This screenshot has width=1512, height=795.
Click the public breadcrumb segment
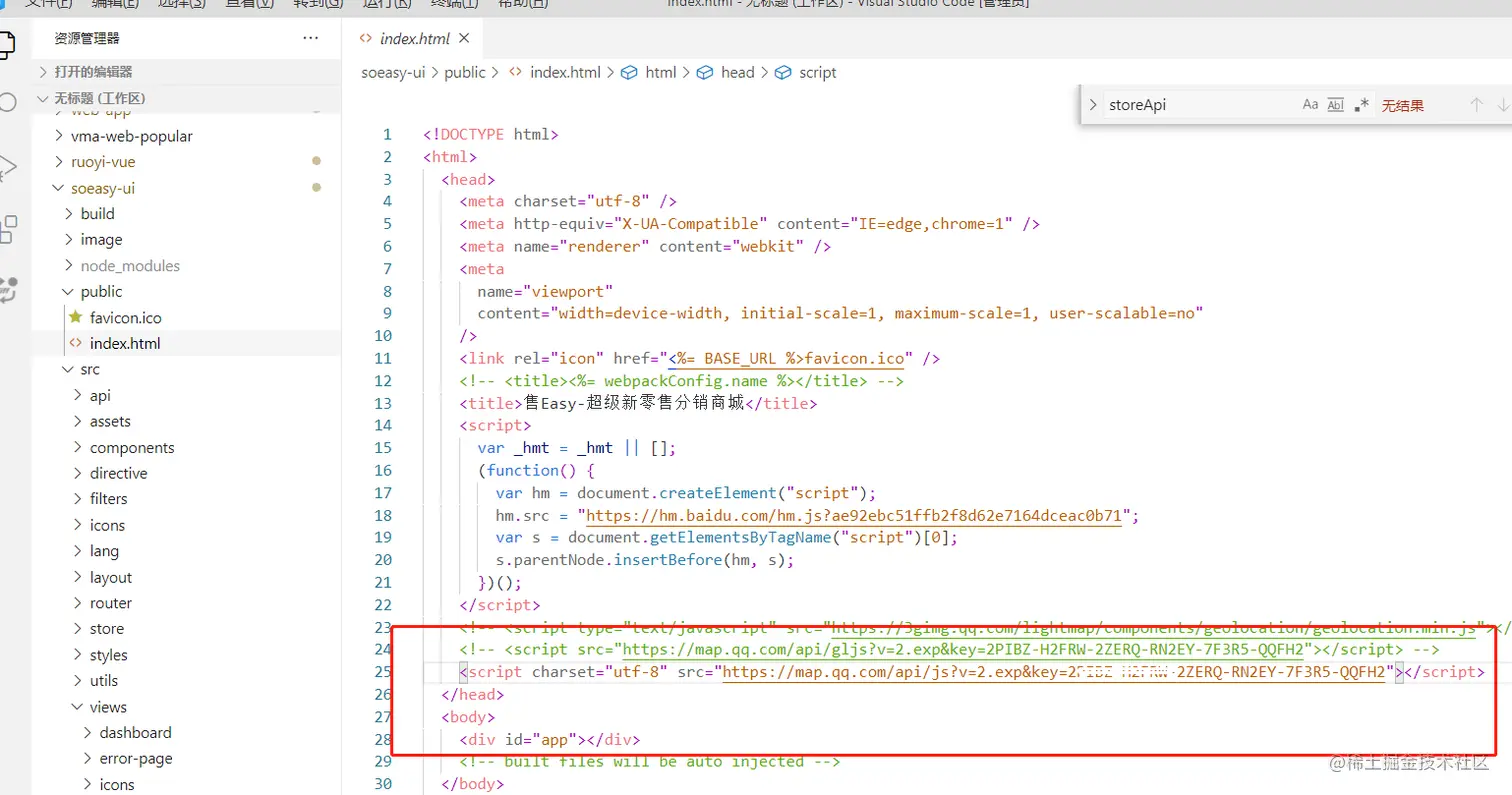465,73
